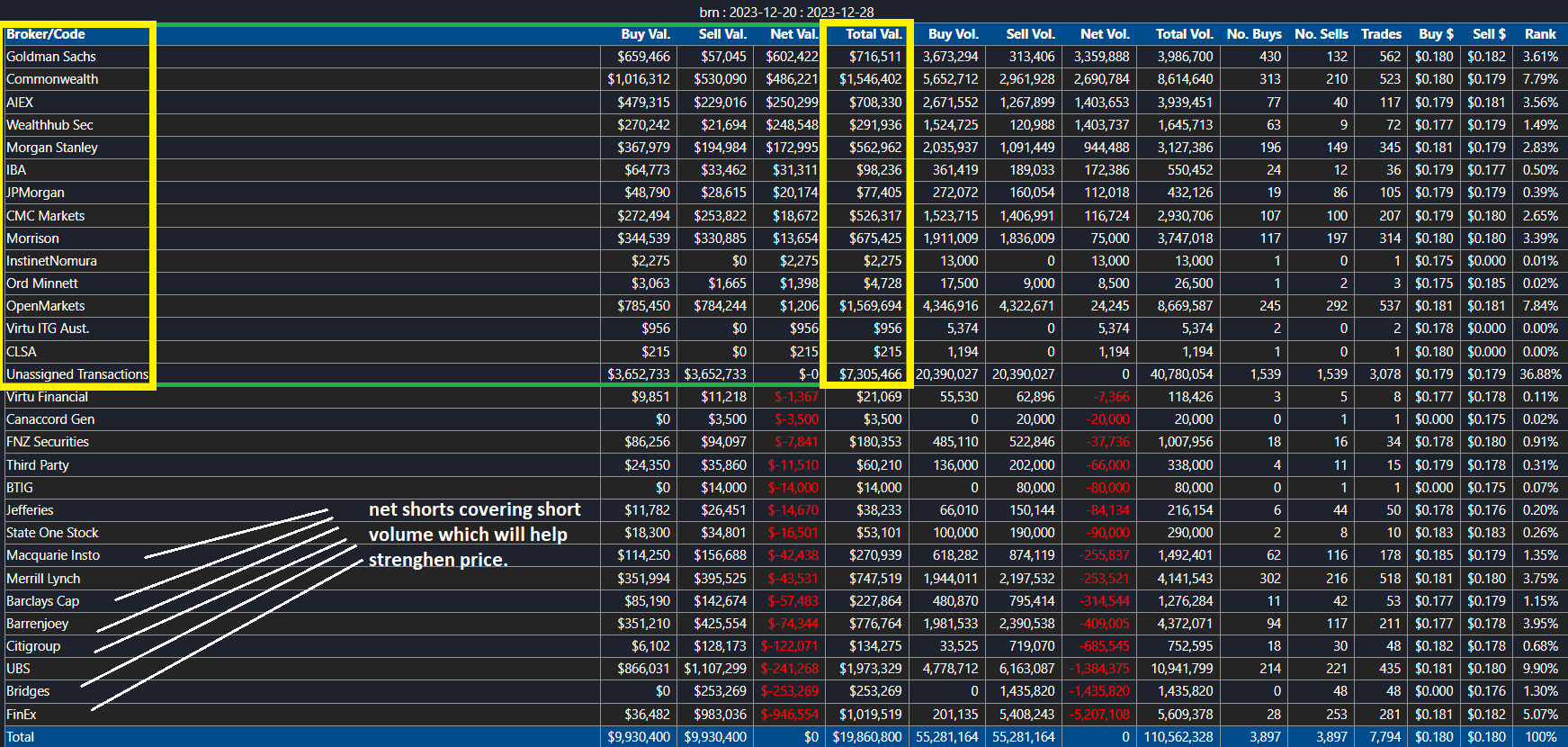Sort by the Broker/Code column header

46,34
